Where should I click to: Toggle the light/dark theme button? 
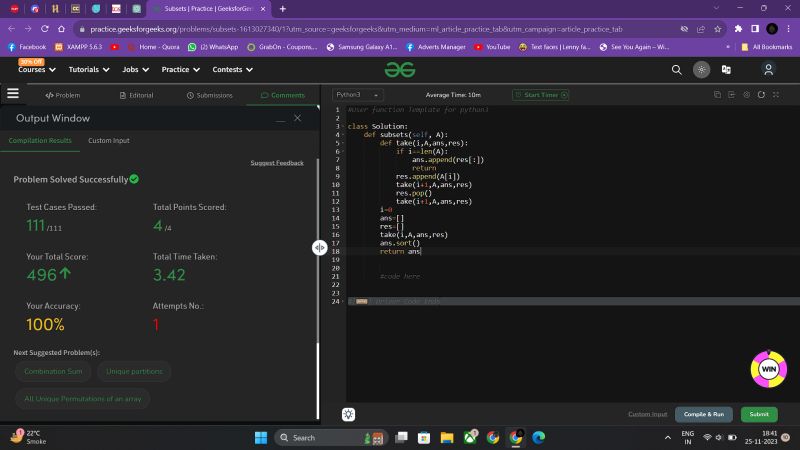coord(702,70)
